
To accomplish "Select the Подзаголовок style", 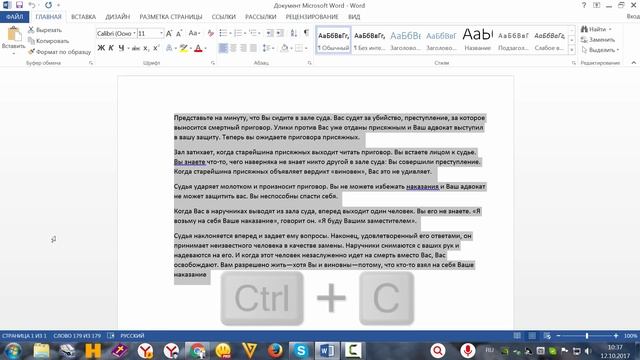I will point(513,40).
